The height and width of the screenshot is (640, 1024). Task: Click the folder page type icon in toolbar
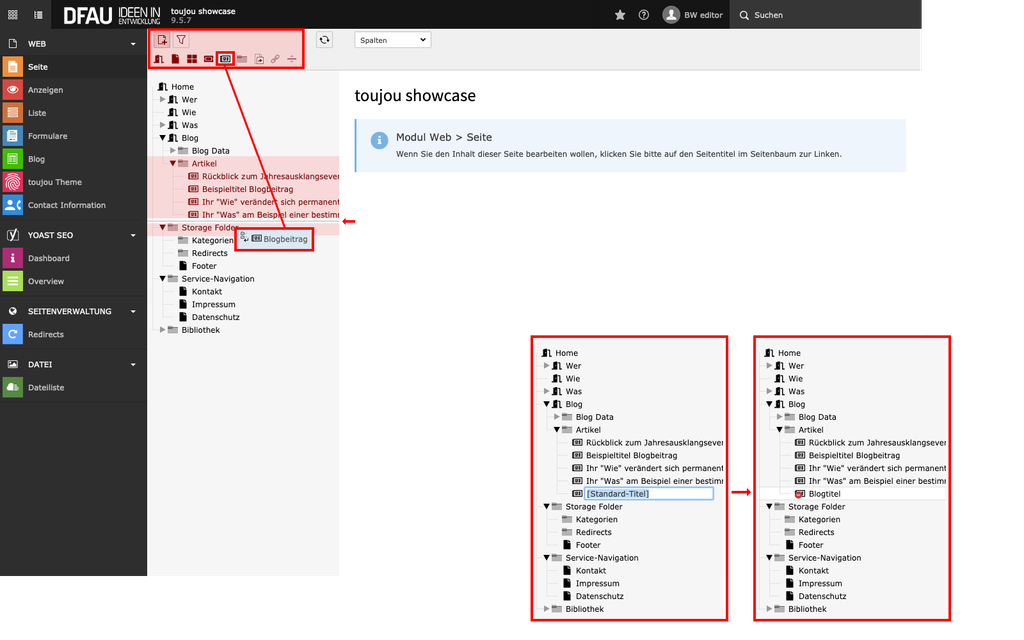click(242, 60)
